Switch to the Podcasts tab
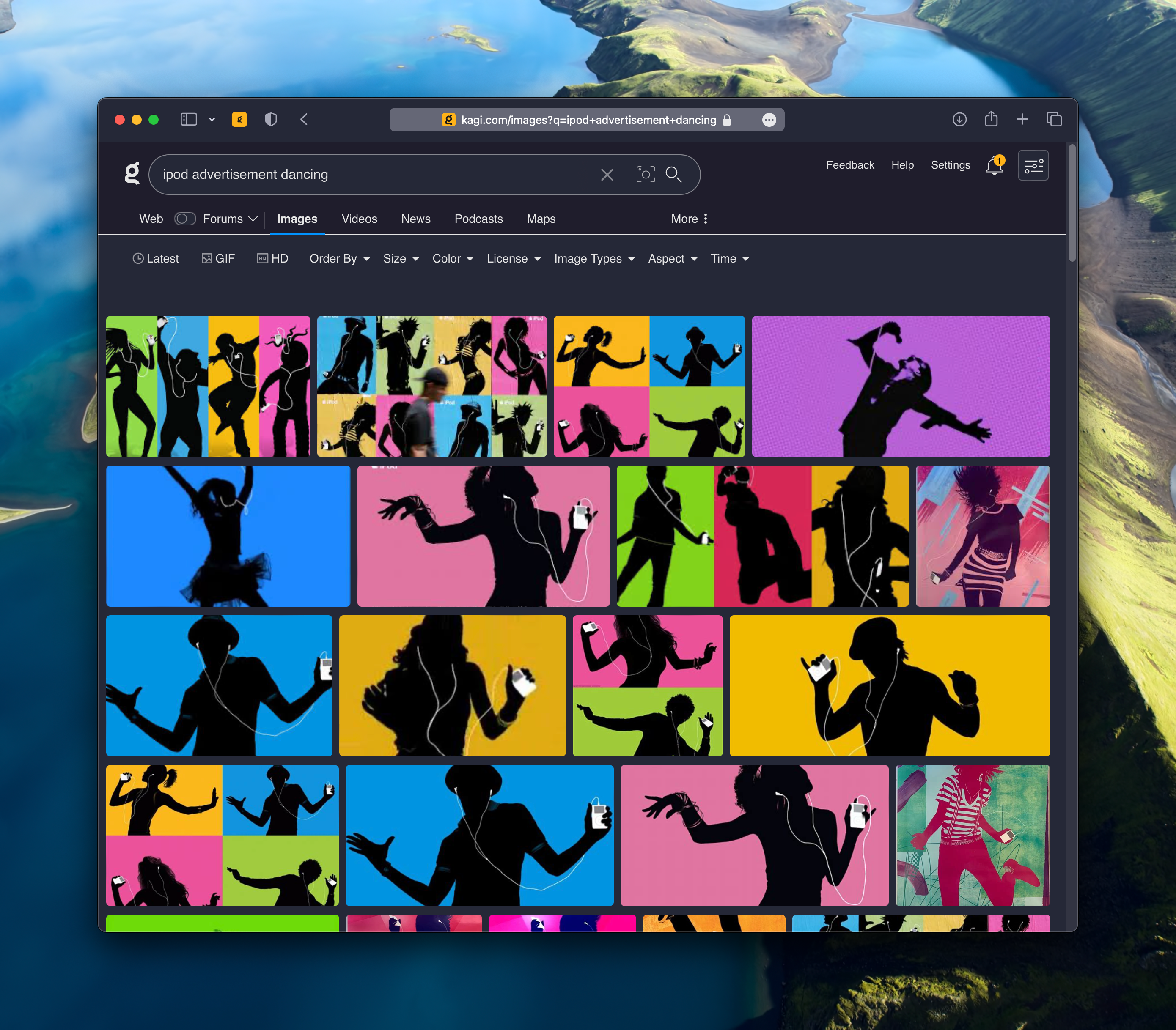Viewport: 1176px width, 1030px height. 478,219
